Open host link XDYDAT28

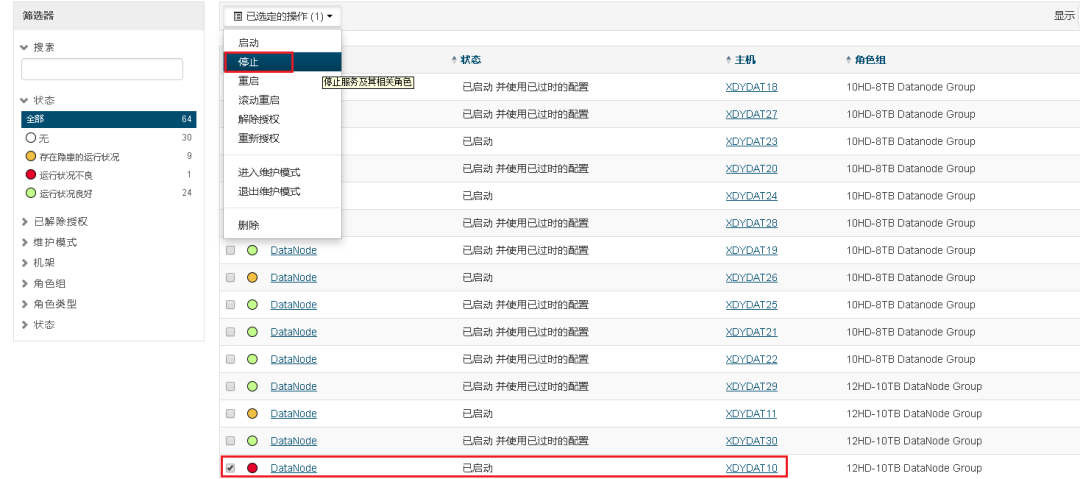click(751, 223)
